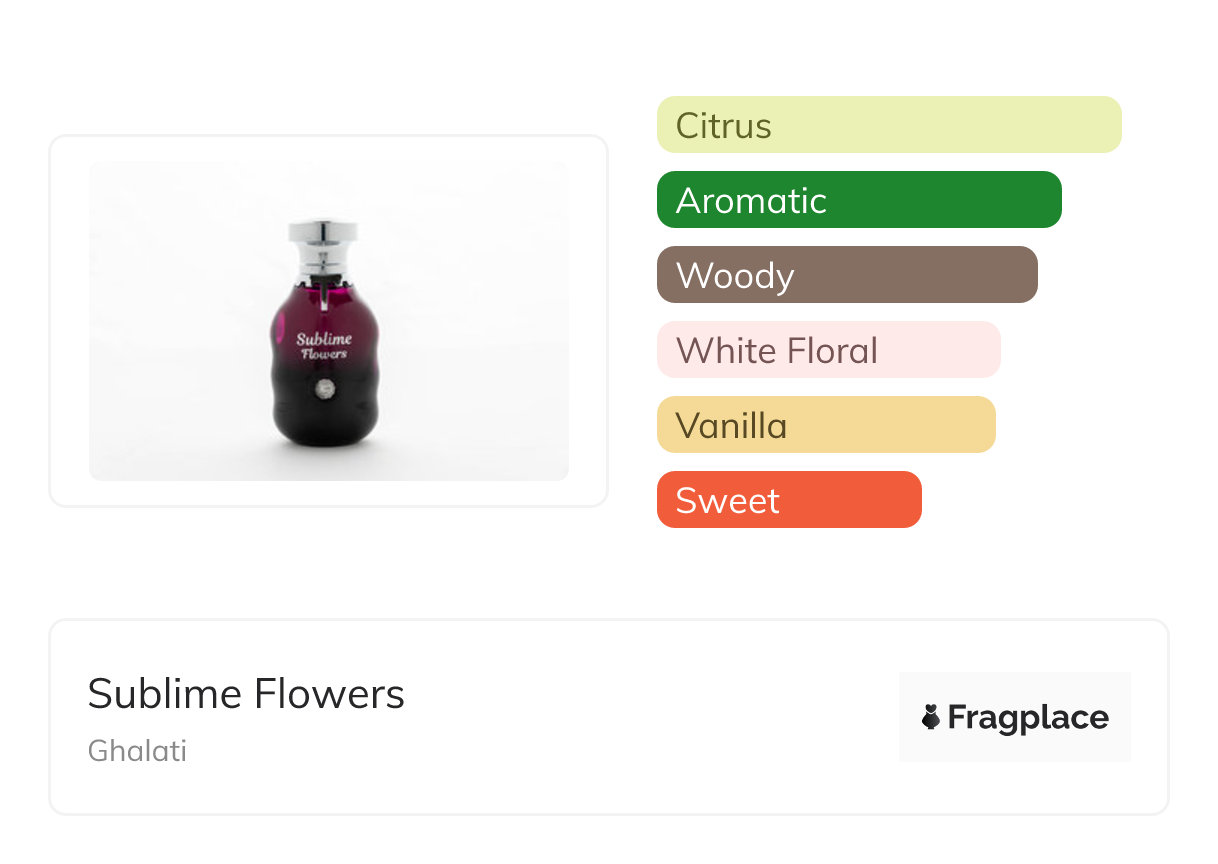Click the Sublime Flowers label on the bottle
Viewport: 1218px width, 864px height.
tap(323, 346)
